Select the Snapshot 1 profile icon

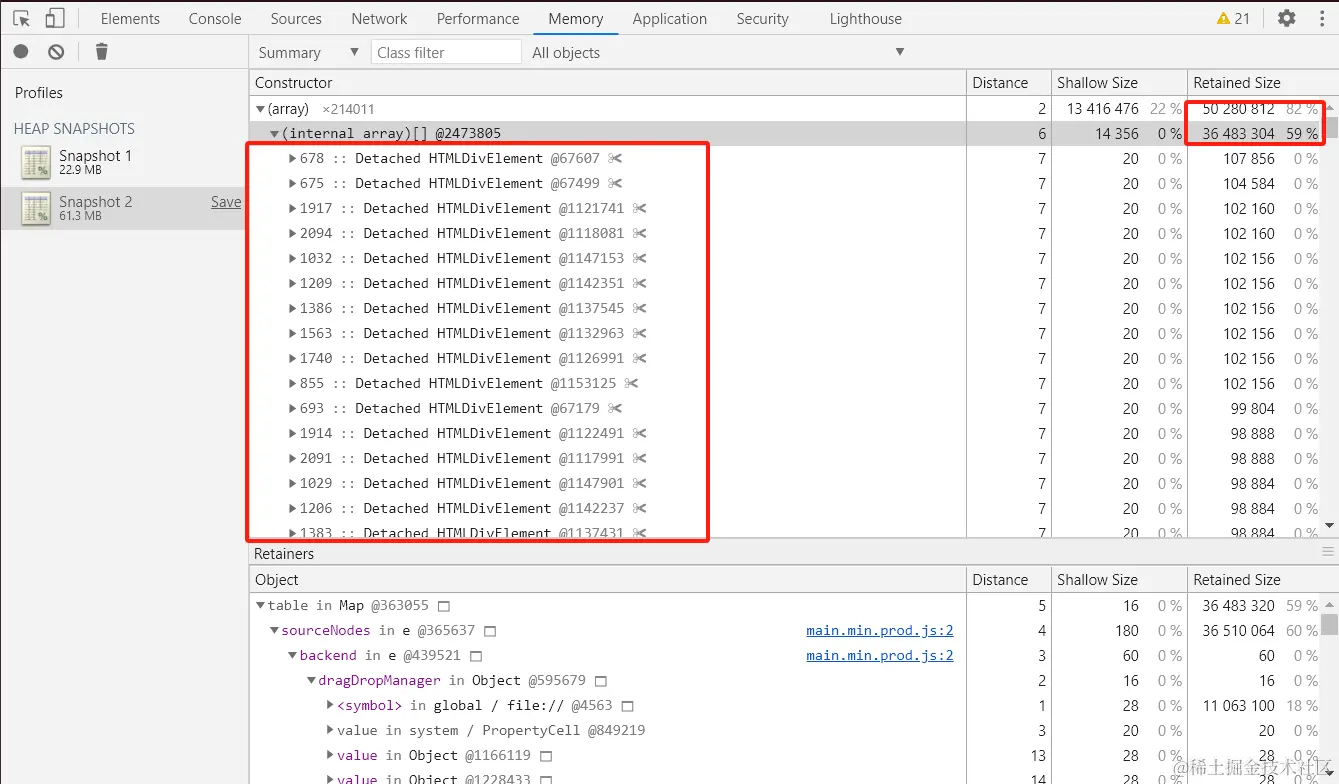[36, 162]
